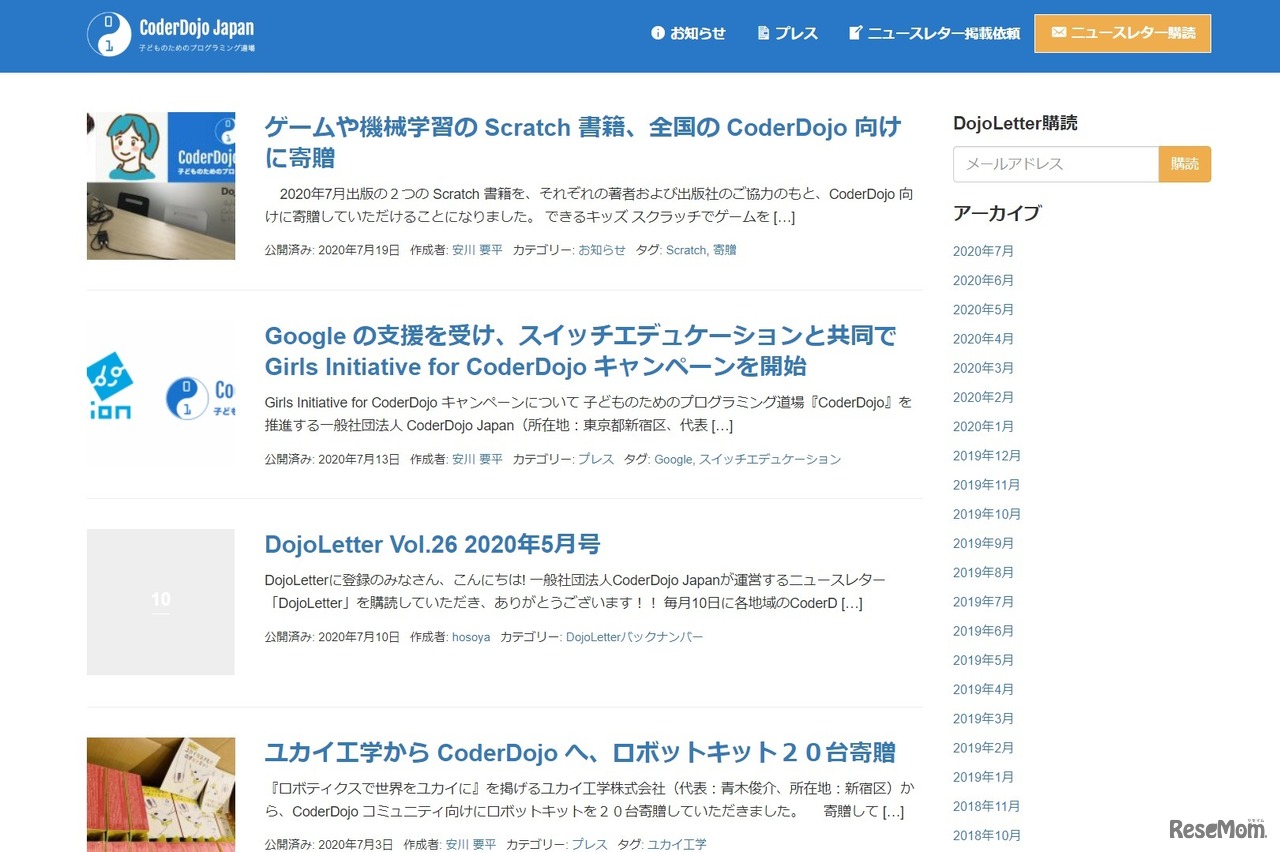
Task: Open ニュースレター掲載依頼 in the navigation bar
Action: [x=943, y=33]
